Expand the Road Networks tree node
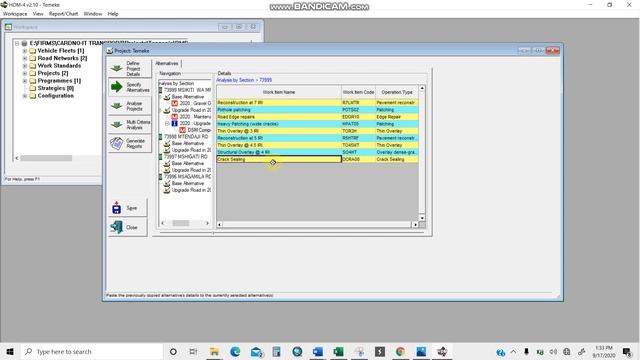The width and height of the screenshot is (640, 360). coord(24,58)
